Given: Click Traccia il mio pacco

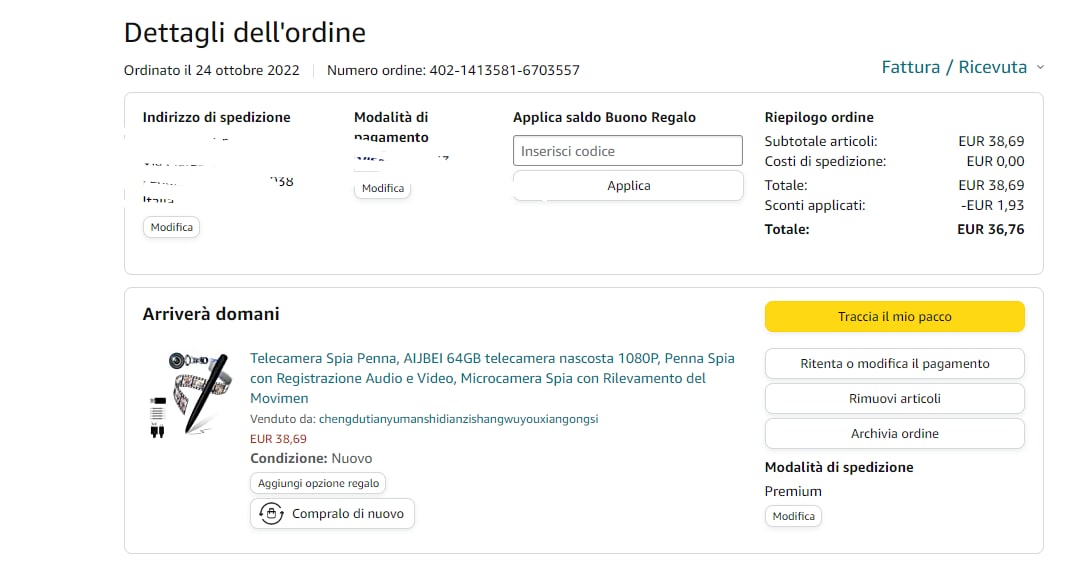Looking at the screenshot, I should tap(894, 316).
